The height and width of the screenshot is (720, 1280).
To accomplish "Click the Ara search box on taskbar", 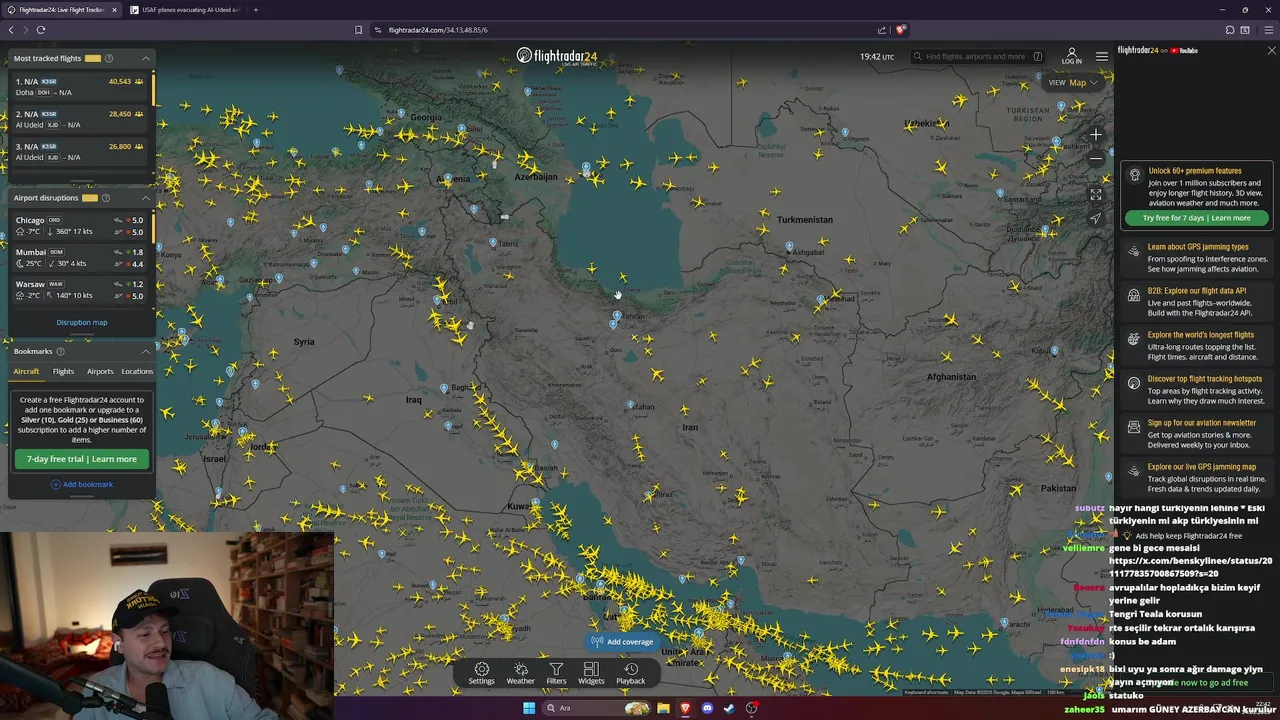I will [596, 708].
